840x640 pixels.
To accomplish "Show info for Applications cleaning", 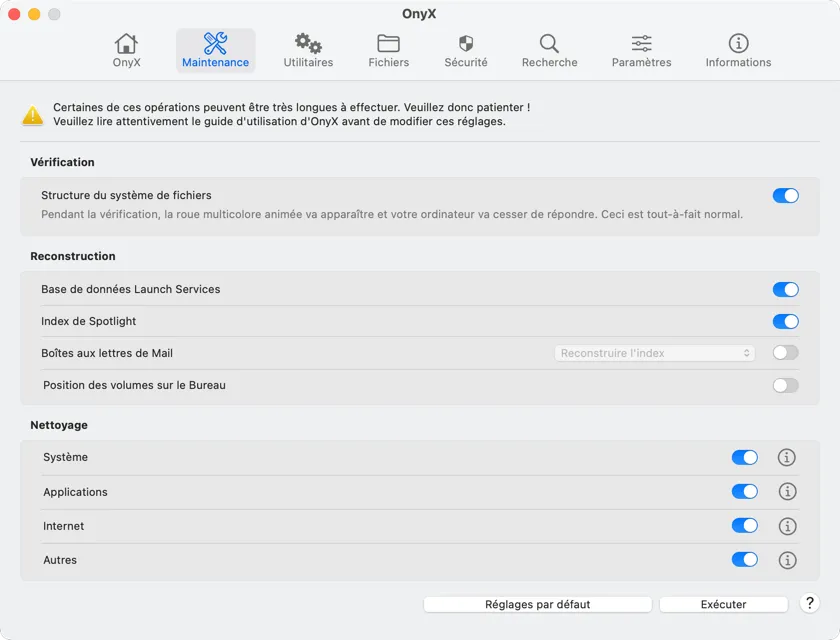I will [x=787, y=492].
